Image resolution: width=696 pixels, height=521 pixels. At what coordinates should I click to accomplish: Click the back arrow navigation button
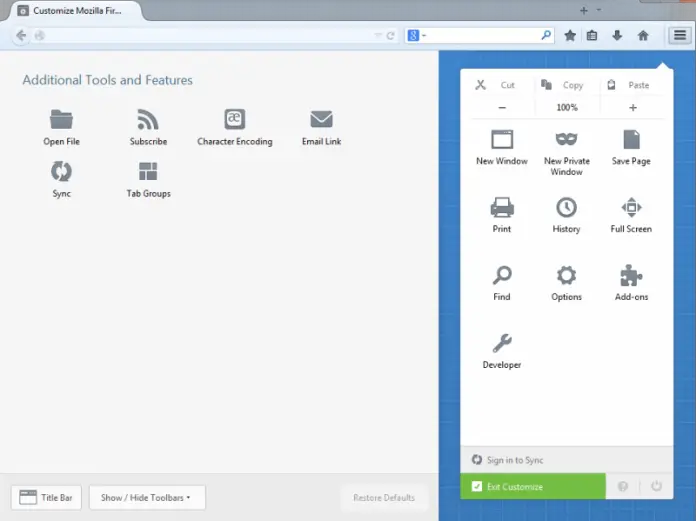[x=21, y=35]
